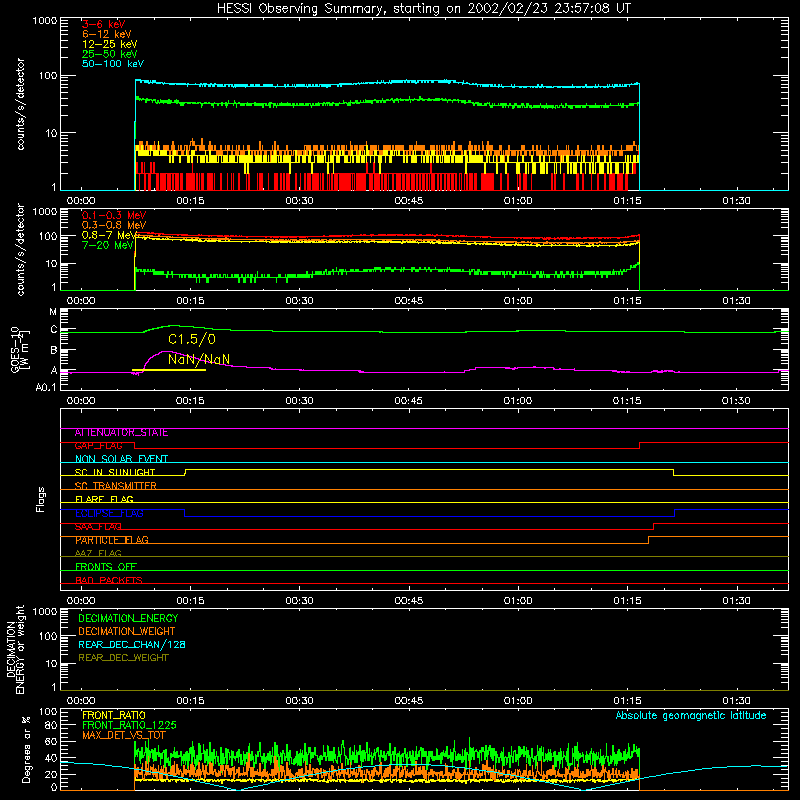The height and width of the screenshot is (800, 800).
Task: Click 01:30 tick under Flags panel
Action: click(736, 601)
